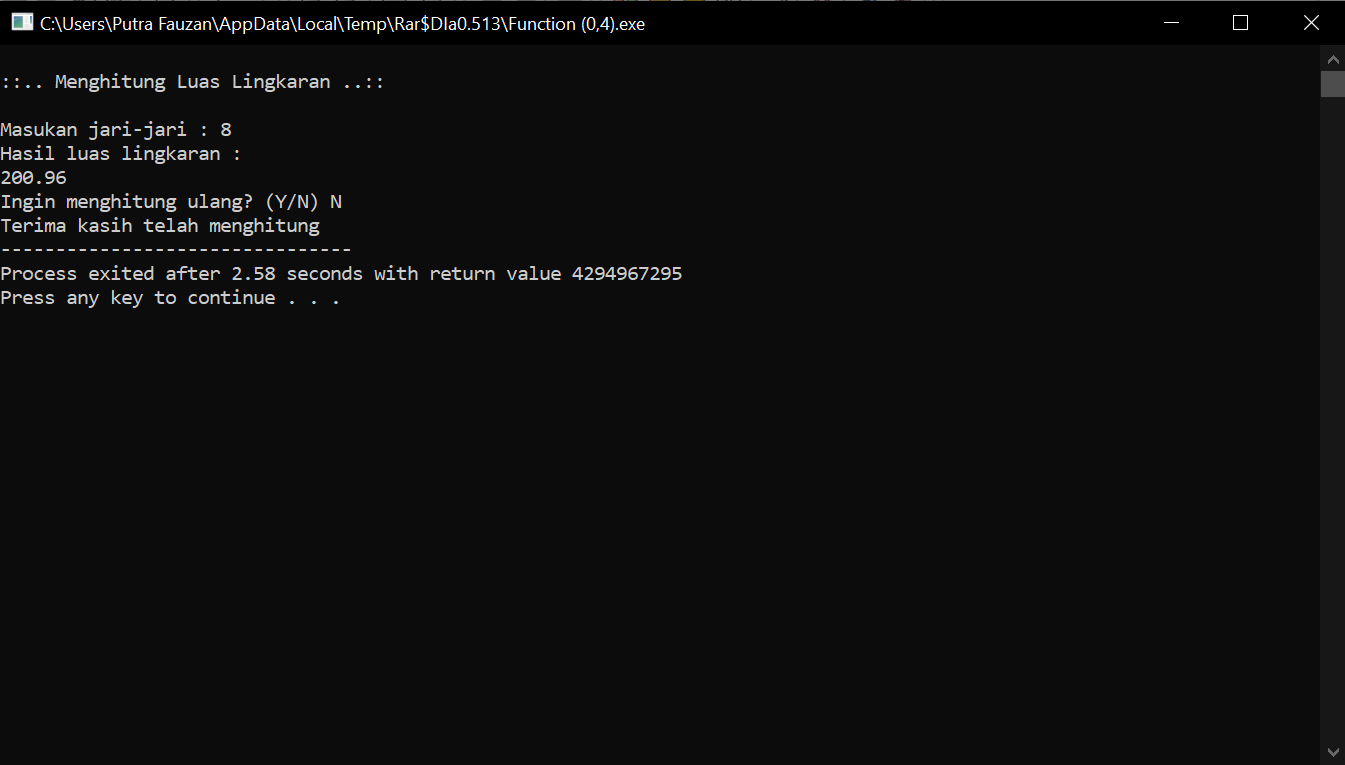Viewport: 1345px width, 765px height.
Task: Click the console window icon in titlebar
Action: click(20, 20)
